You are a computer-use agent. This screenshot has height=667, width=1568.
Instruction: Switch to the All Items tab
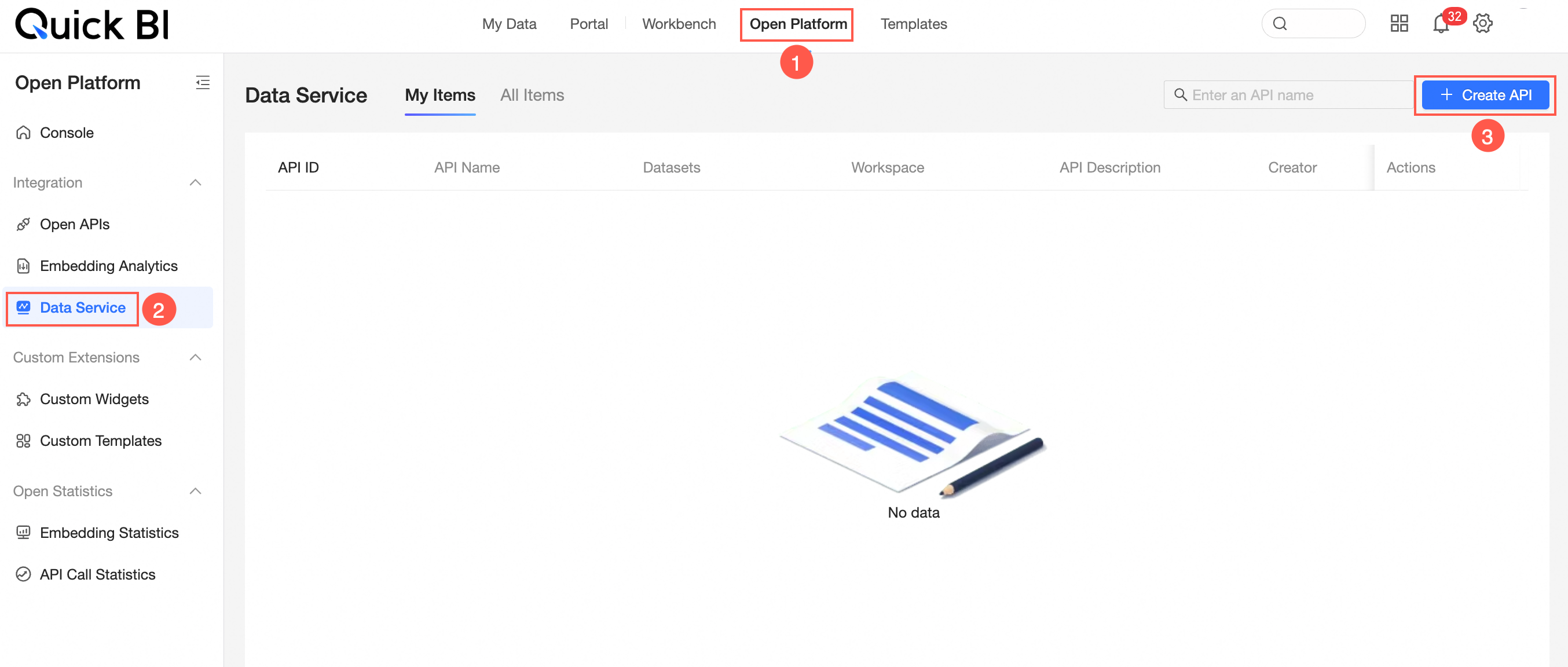(532, 95)
